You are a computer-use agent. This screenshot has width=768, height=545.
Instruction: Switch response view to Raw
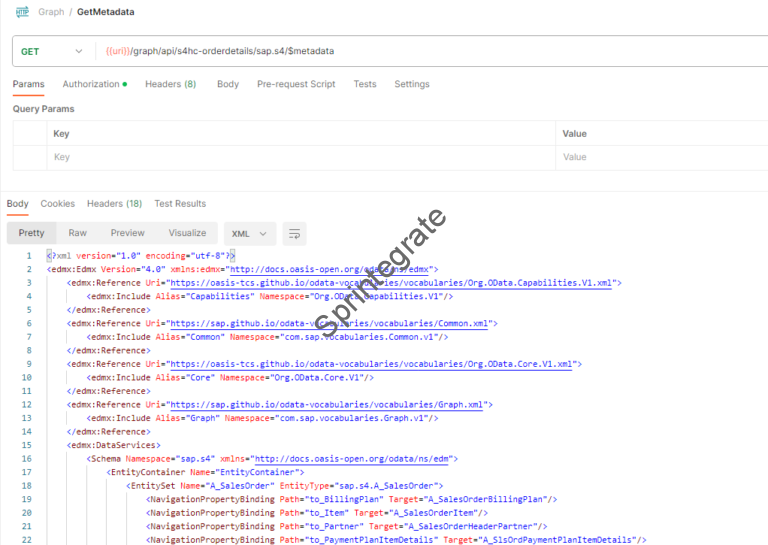pyautogui.click(x=77, y=233)
